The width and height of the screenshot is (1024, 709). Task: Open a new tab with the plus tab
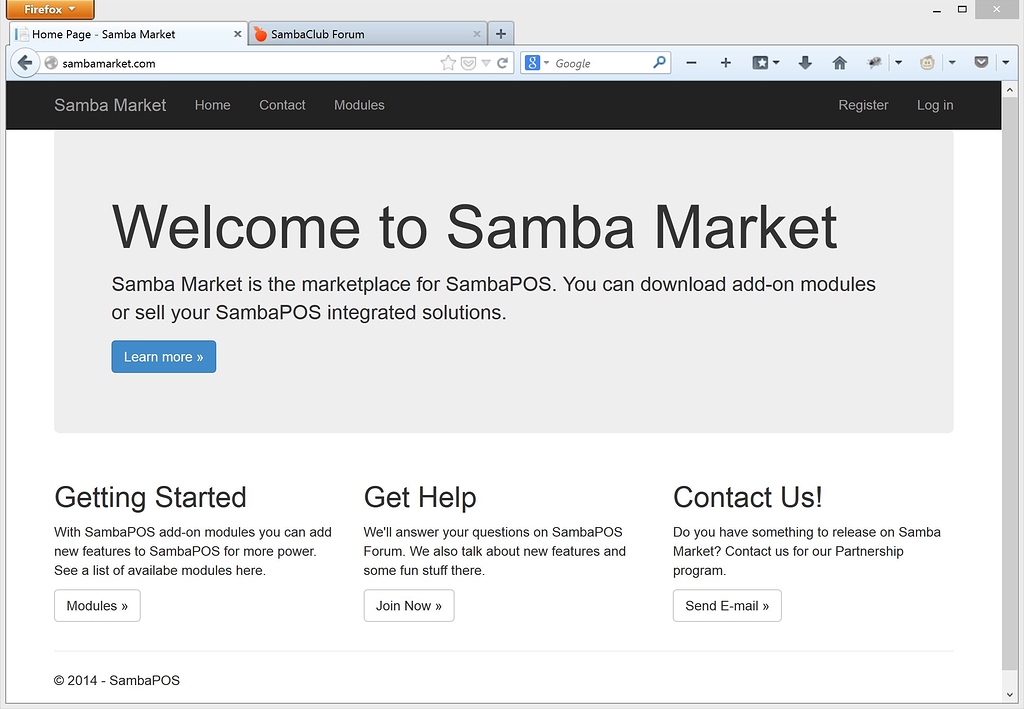(x=500, y=32)
